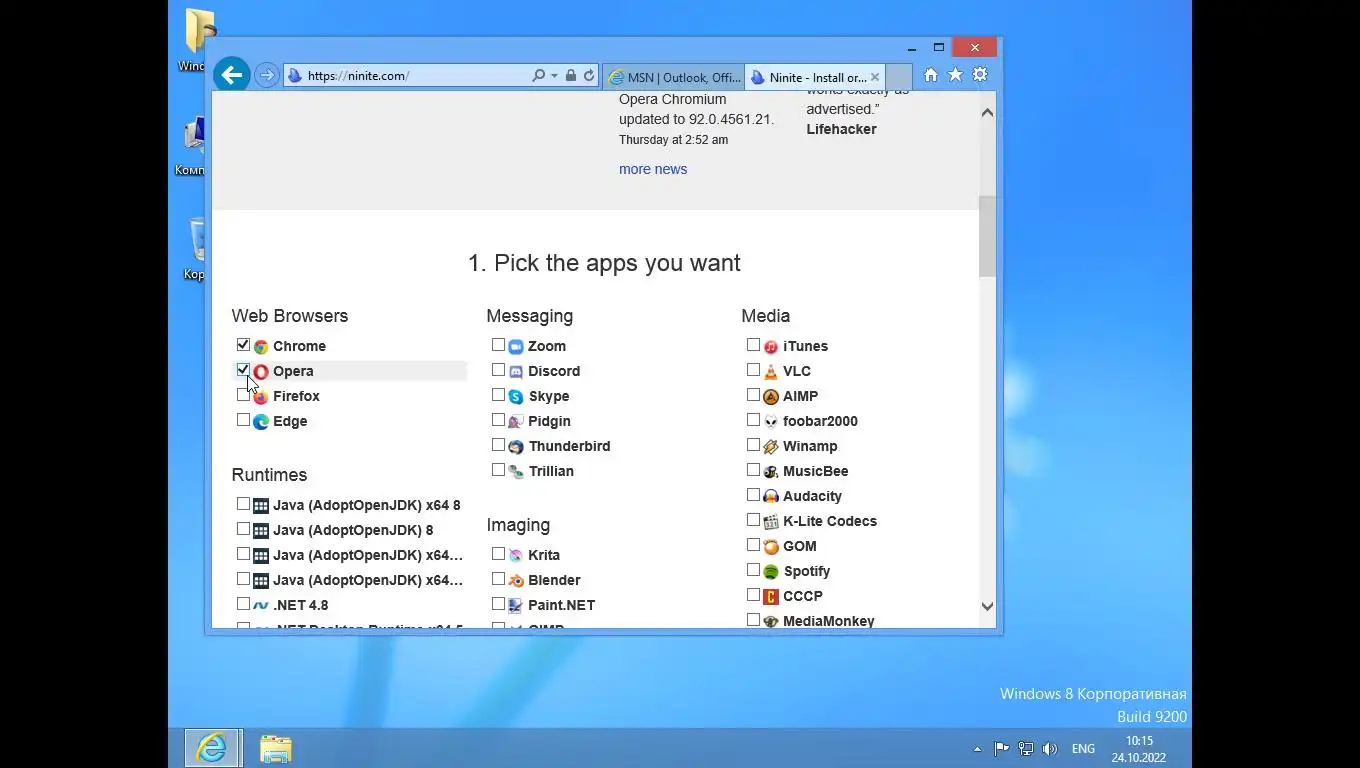This screenshot has width=1360, height=768.
Task: Click the AIMP icon
Action: pyautogui.click(x=771, y=397)
